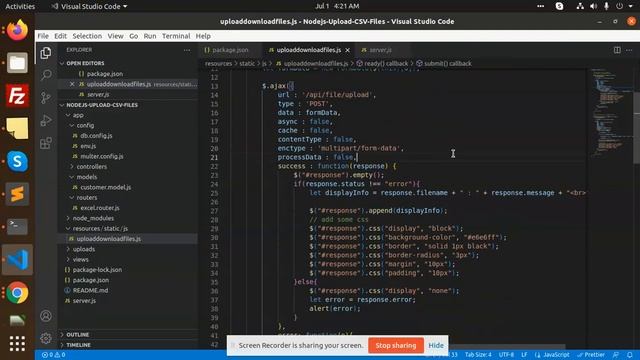Switch to the package.json tab
Viewport: 640px width, 360px height.
[230, 50]
